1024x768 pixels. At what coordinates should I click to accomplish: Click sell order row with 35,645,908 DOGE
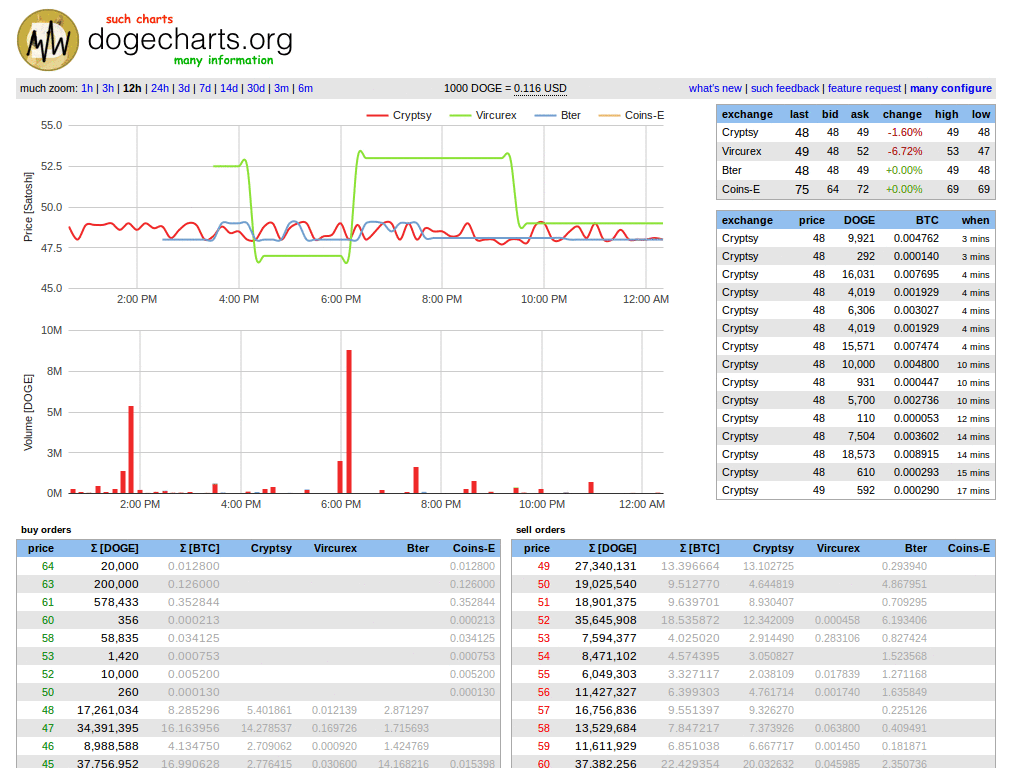(x=754, y=620)
